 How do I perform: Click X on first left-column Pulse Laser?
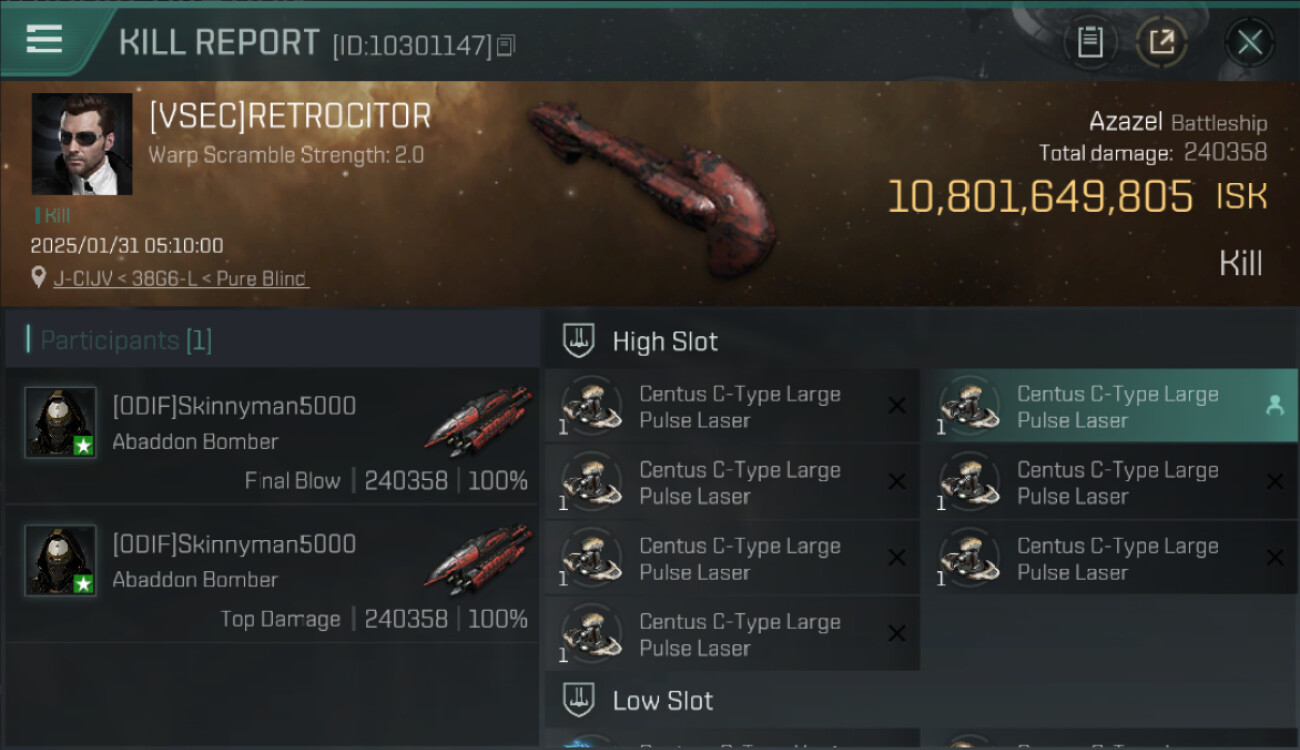[897, 405]
